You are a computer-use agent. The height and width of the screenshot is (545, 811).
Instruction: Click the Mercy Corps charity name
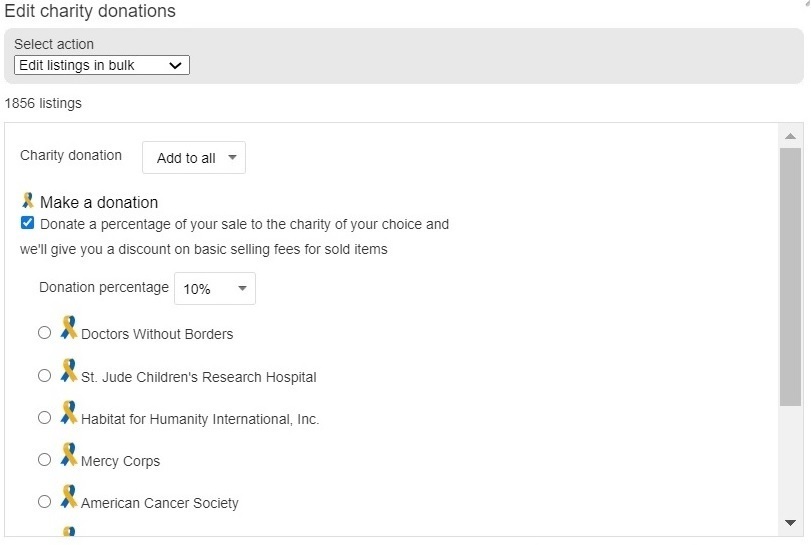click(x=121, y=461)
